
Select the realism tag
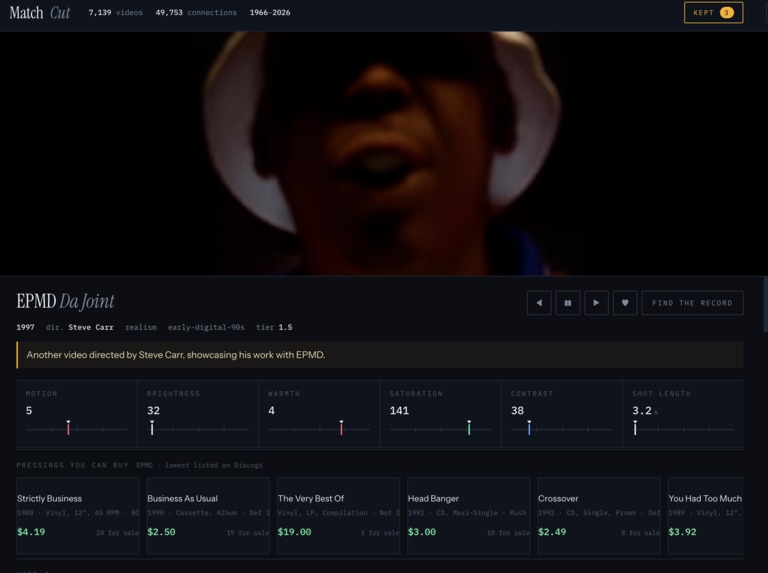(x=141, y=327)
